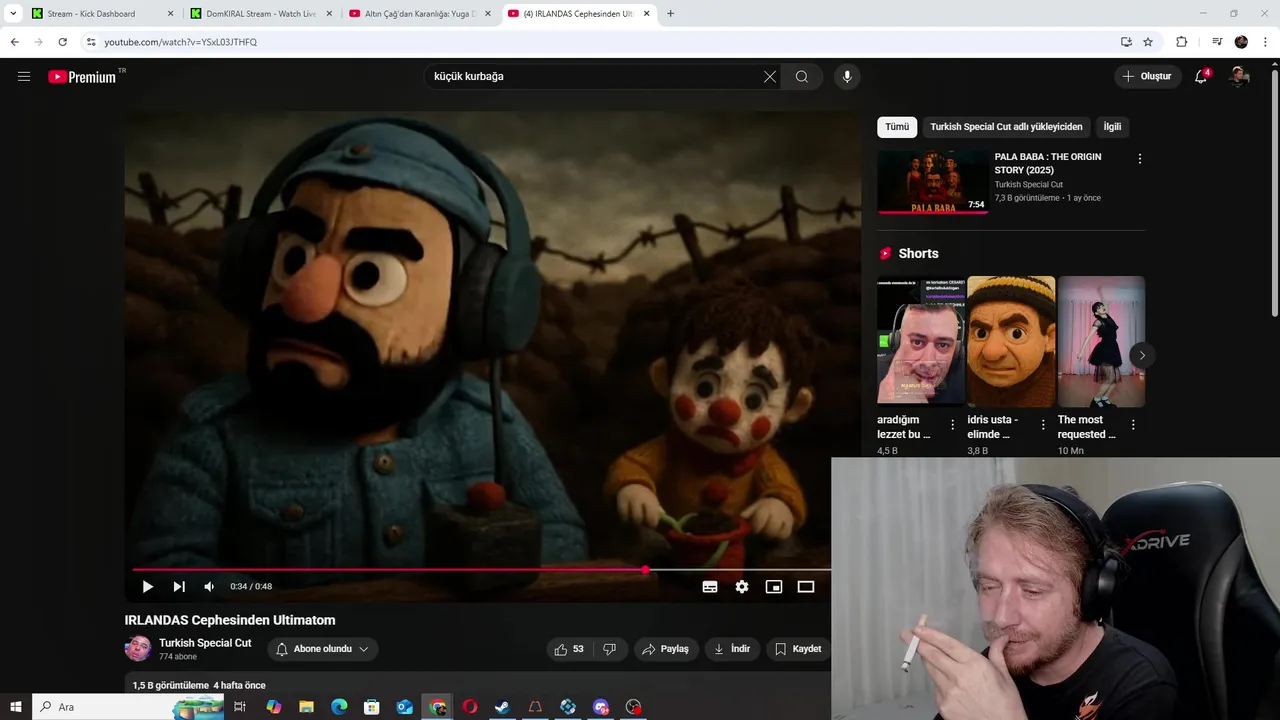Screen dimensions: 1280x720
Task: Go to YouTube Premium home logo
Action: click(x=83, y=76)
